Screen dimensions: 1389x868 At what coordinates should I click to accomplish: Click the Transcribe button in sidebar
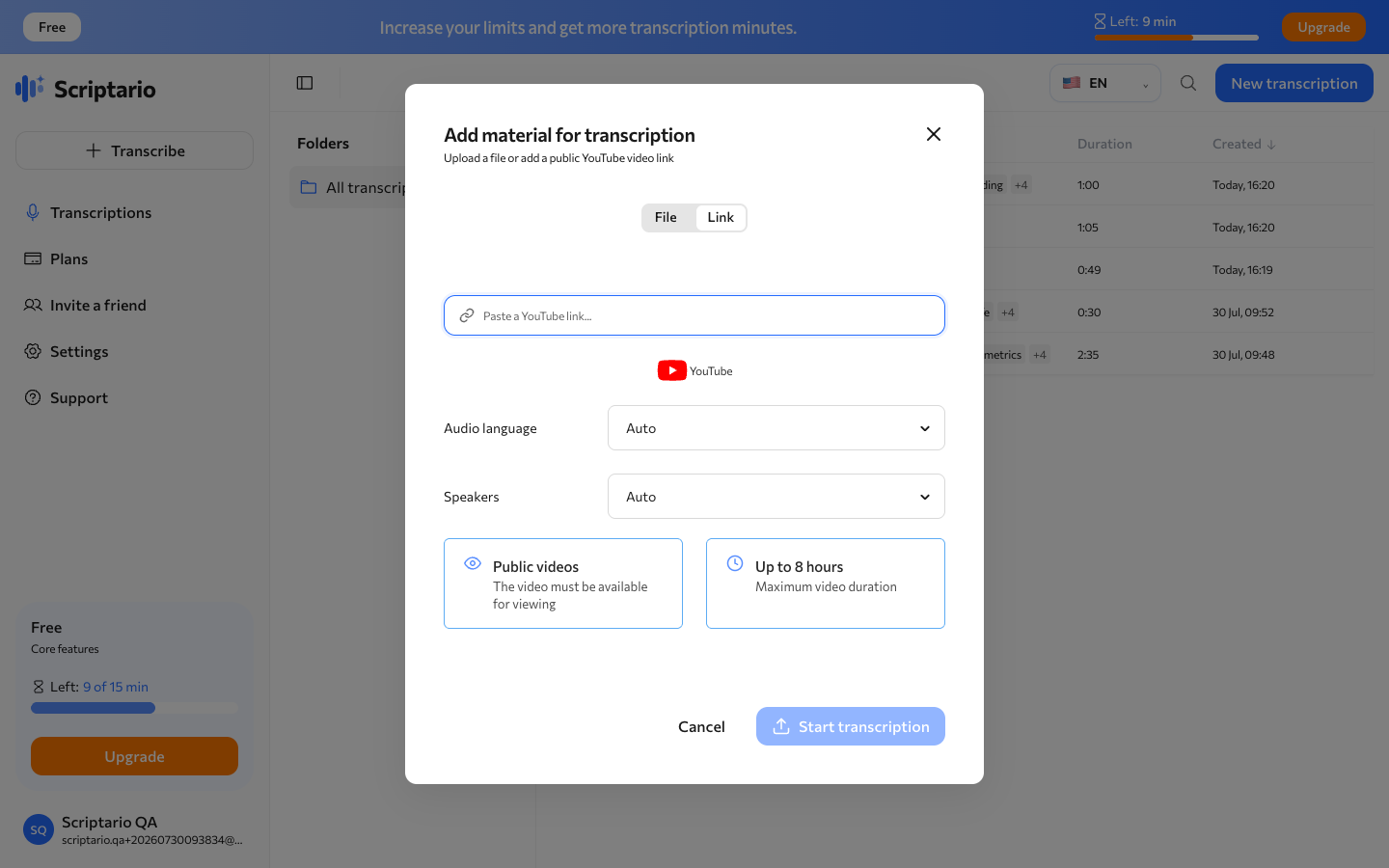[134, 150]
